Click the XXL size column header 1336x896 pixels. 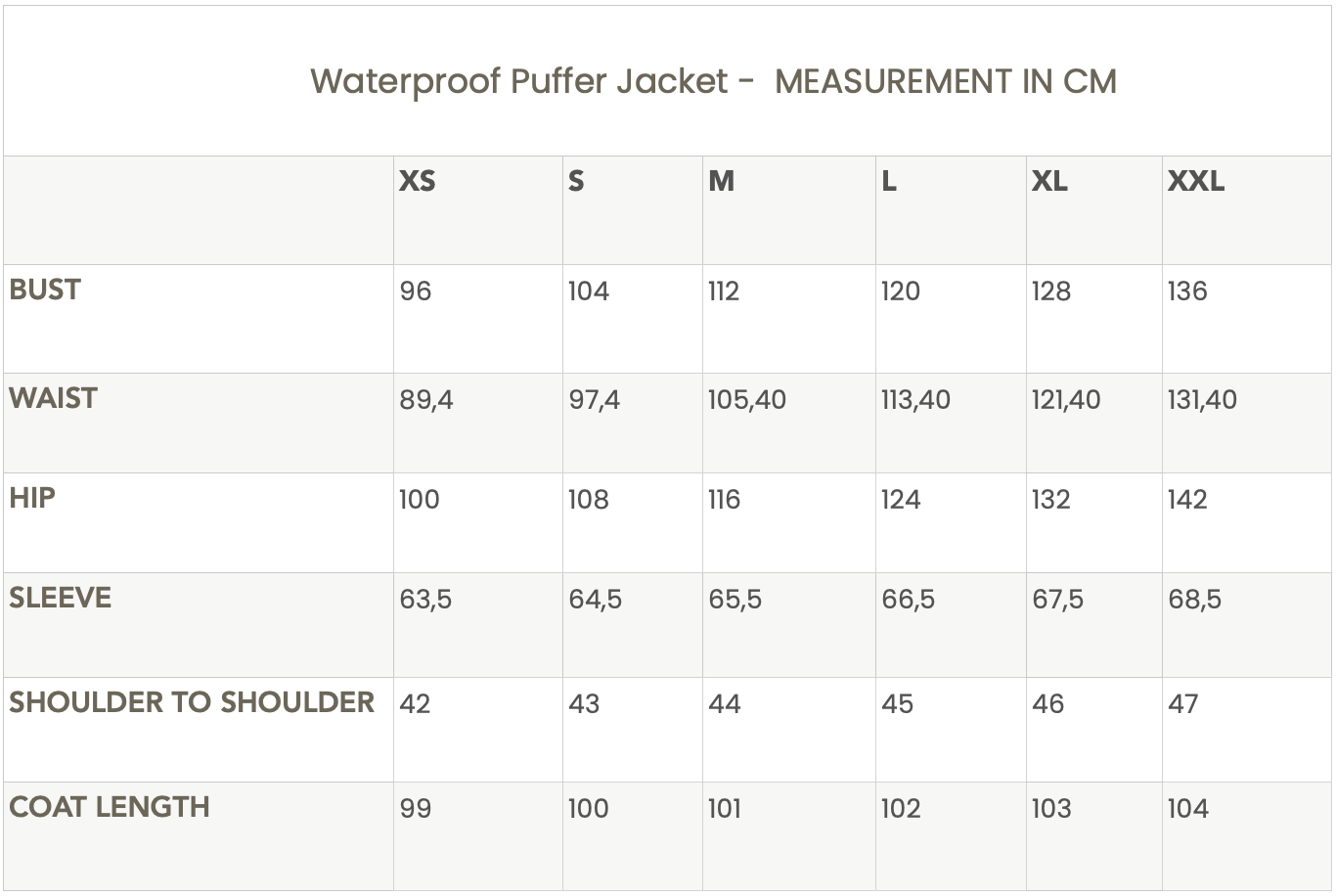(x=1195, y=182)
